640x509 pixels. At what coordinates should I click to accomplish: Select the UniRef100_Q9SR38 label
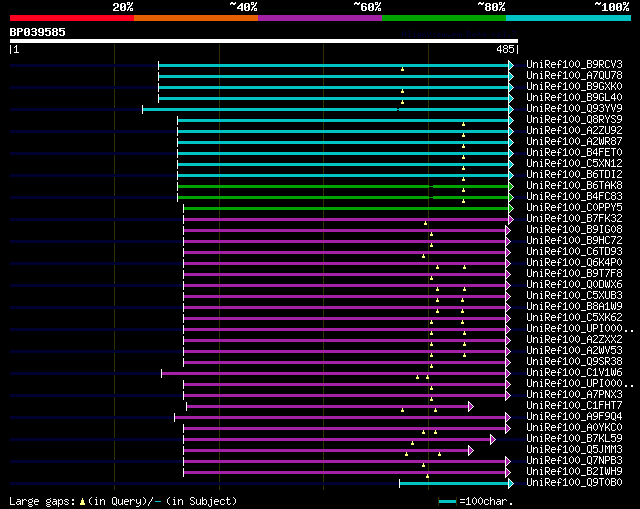coord(574,362)
